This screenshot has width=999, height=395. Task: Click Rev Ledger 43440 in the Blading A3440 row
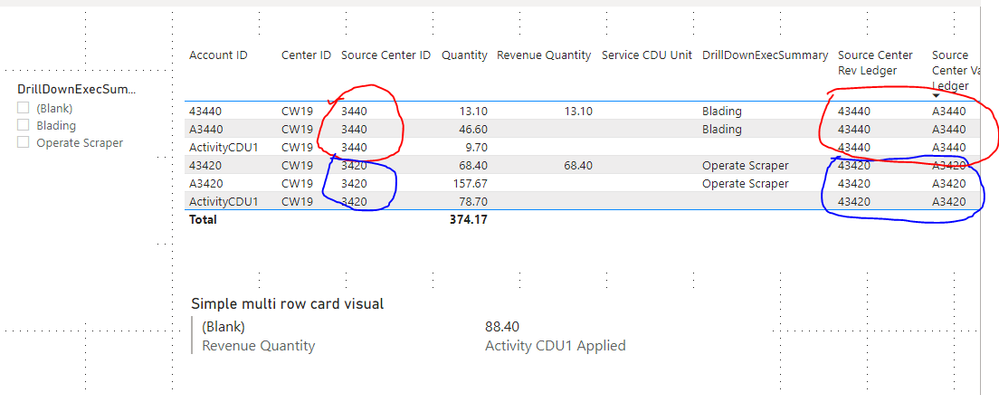(x=854, y=129)
